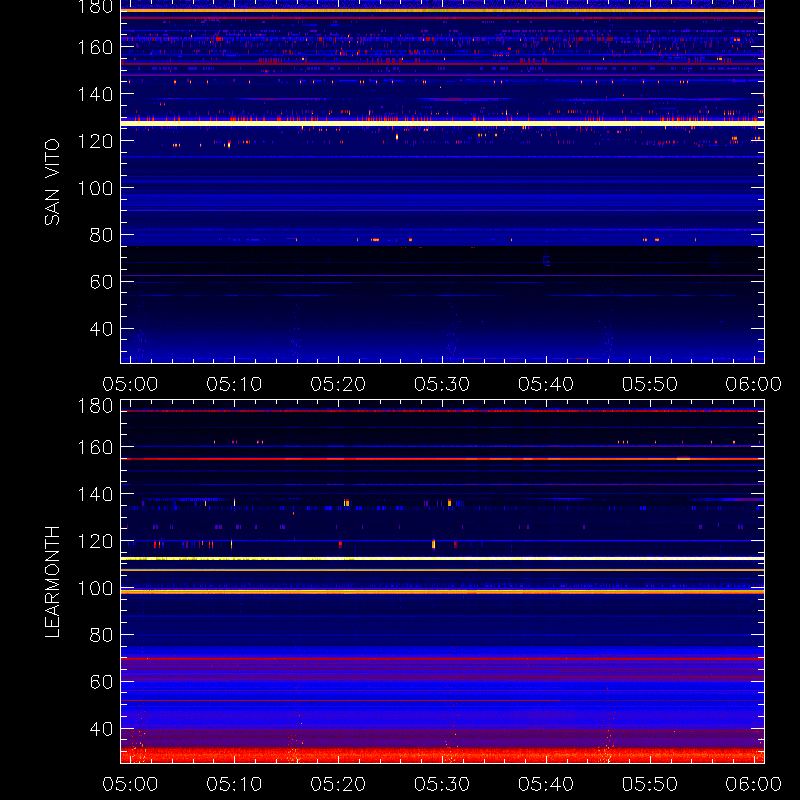
Task: Click the 05:30 time label under San Vito plot
Action: click(x=442, y=384)
